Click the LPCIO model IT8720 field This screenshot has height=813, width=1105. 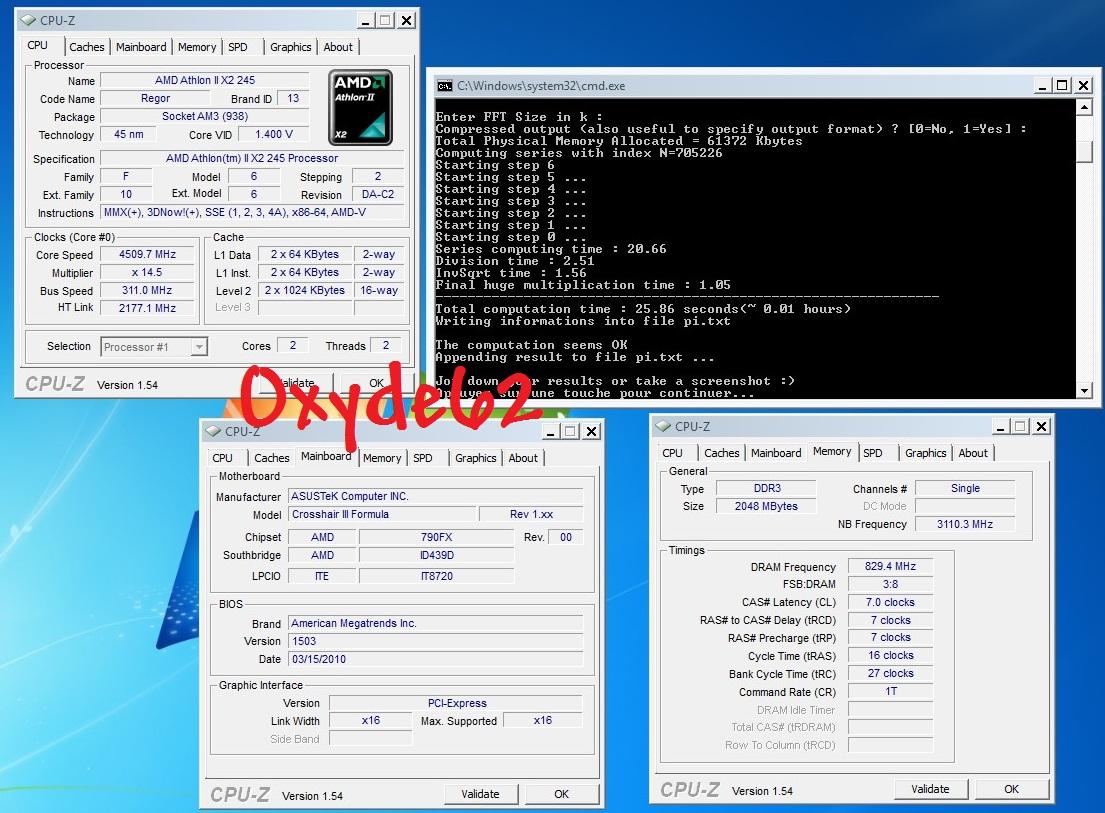(x=436, y=576)
